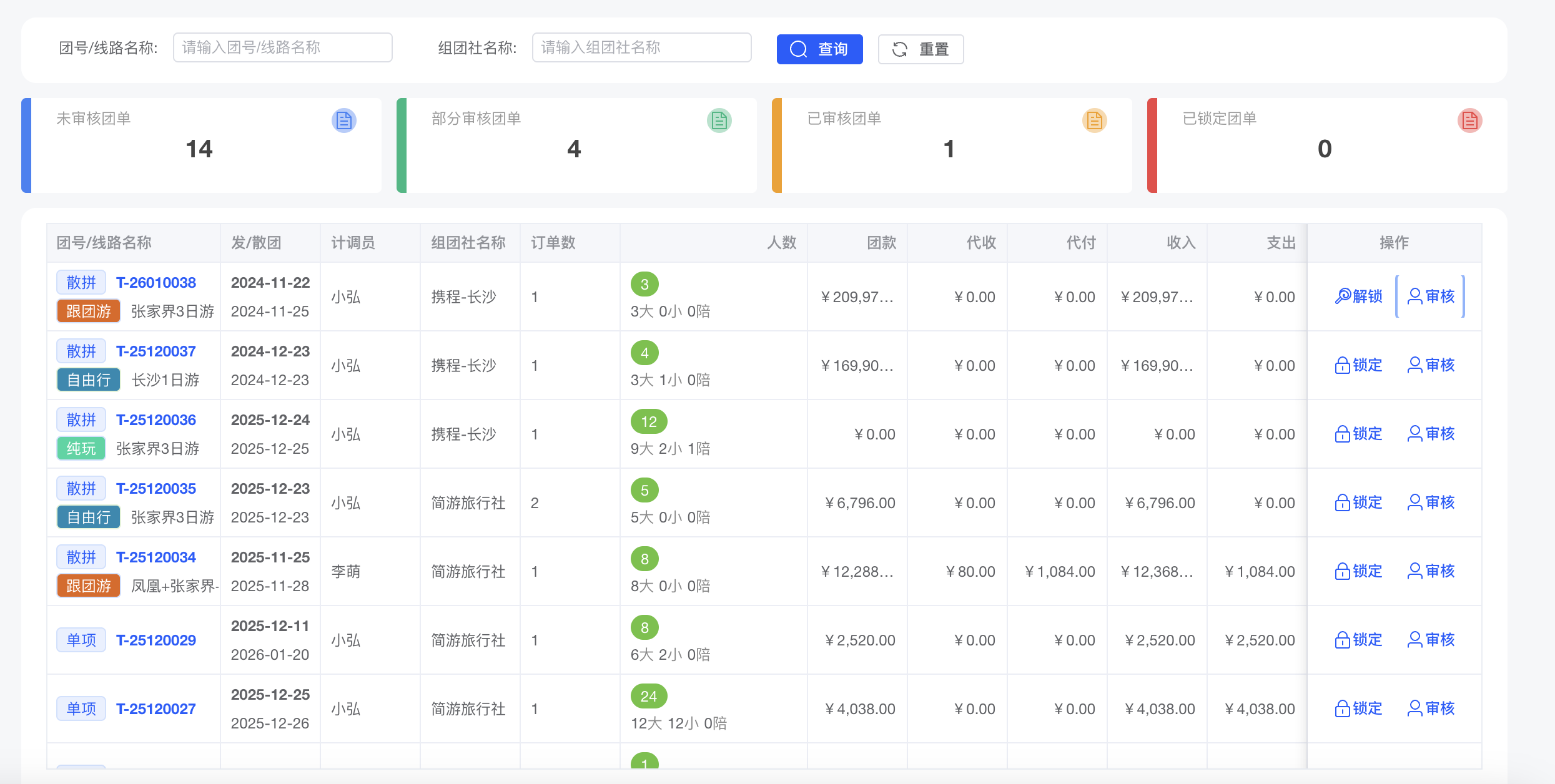The height and width of the screenshot is (784, 1555).
Task: Click the 组团社名称 input field
Action: (641, 47)
